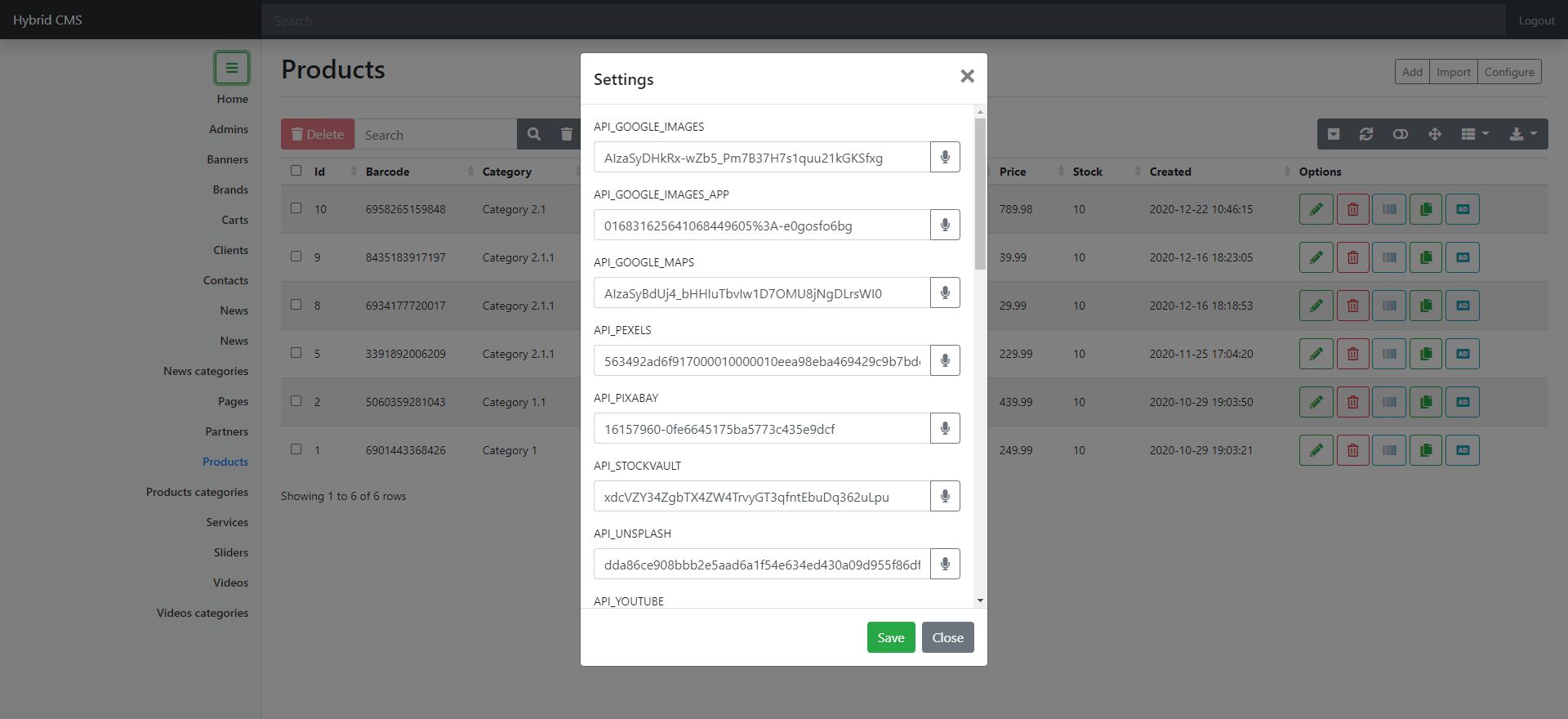
Task: Click green copy icon for product 5
Action: (1426, 354)
